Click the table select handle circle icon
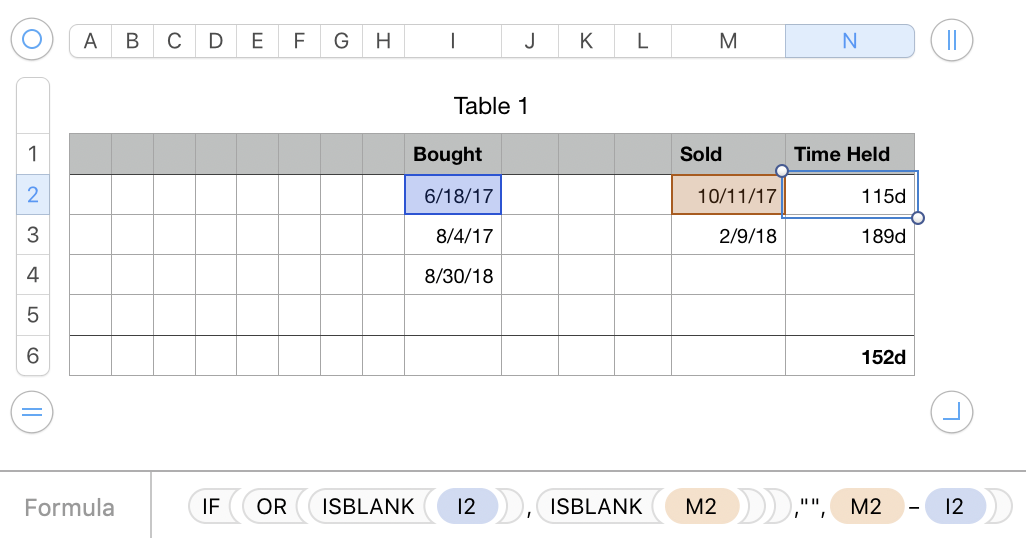The image size is (1026, 538). (32, 40)
